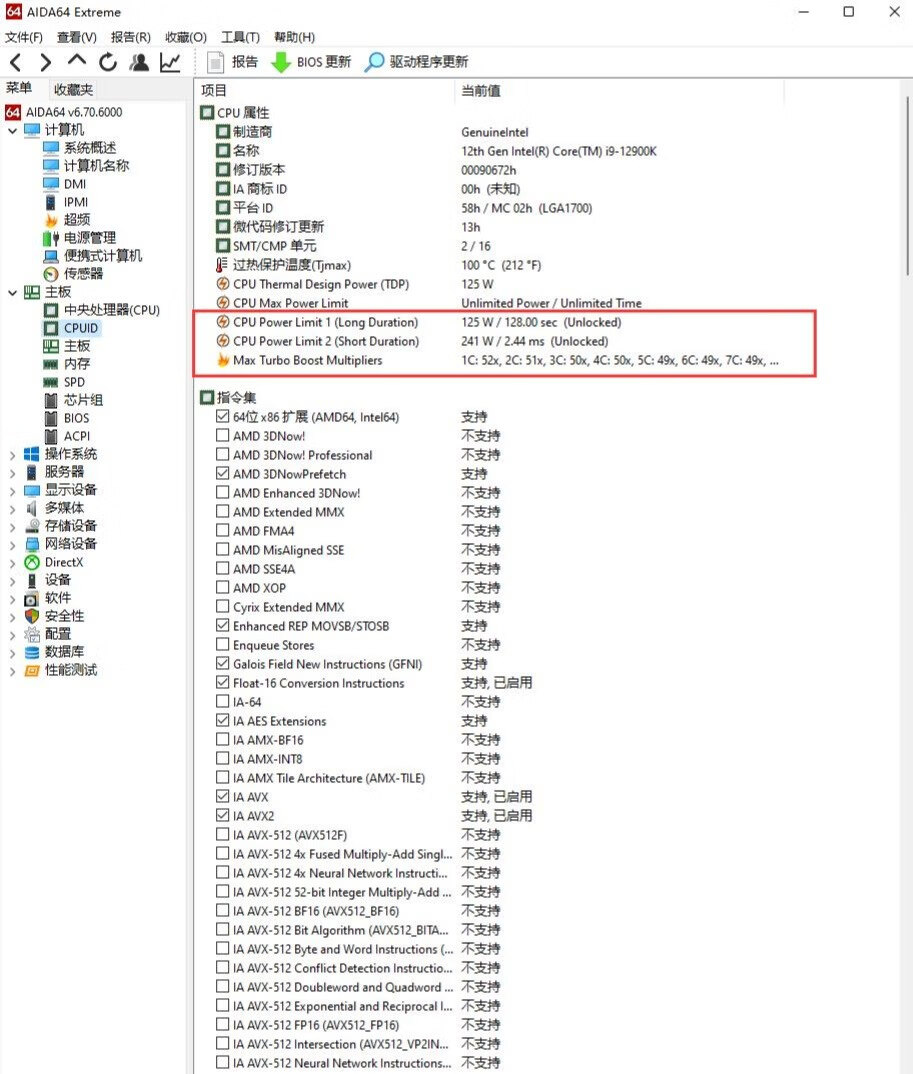Expand the 显示设备 tree node
The width and height of the screenshot is (913, 1074).
(12, 490)
